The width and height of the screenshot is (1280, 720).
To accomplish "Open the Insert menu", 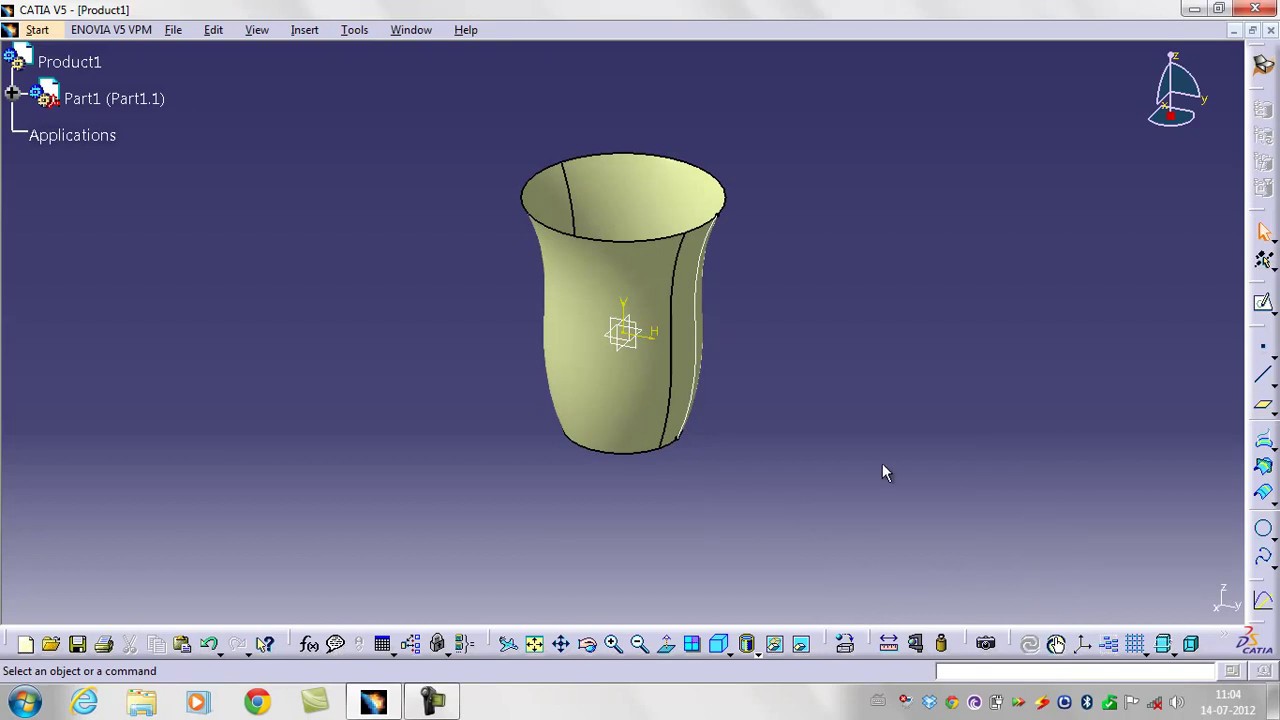I will [304, 30].
